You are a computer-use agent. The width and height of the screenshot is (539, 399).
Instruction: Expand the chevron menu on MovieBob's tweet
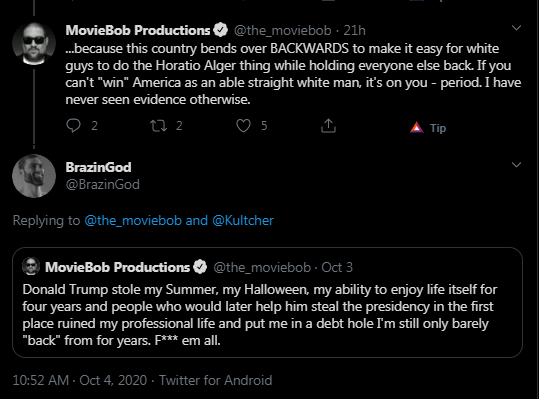coord(516,28)
